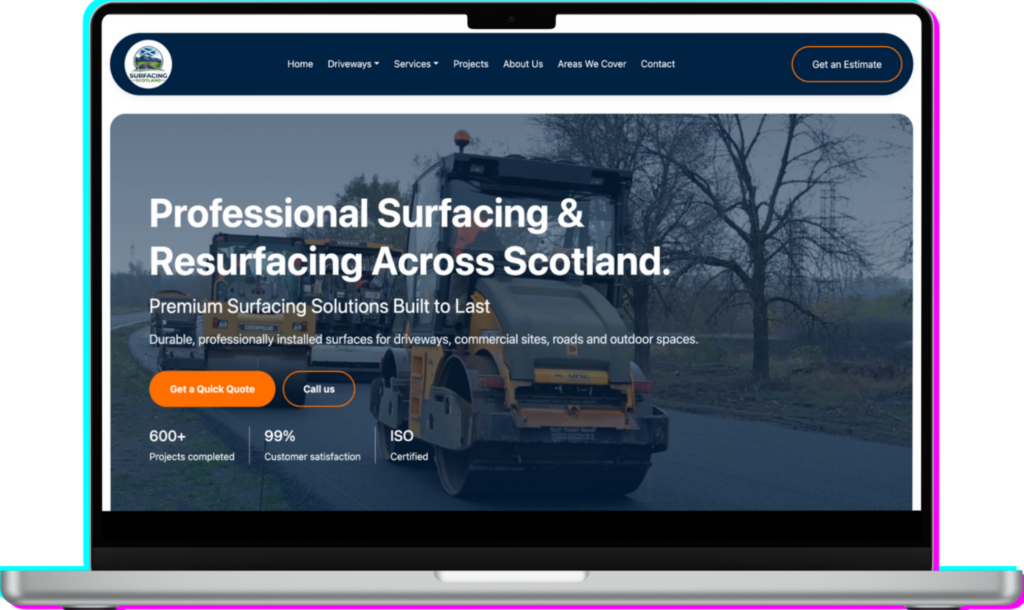Click the Get an Estimate button
The width and height of the screenshot is (1024, 610).
[847, 64]
